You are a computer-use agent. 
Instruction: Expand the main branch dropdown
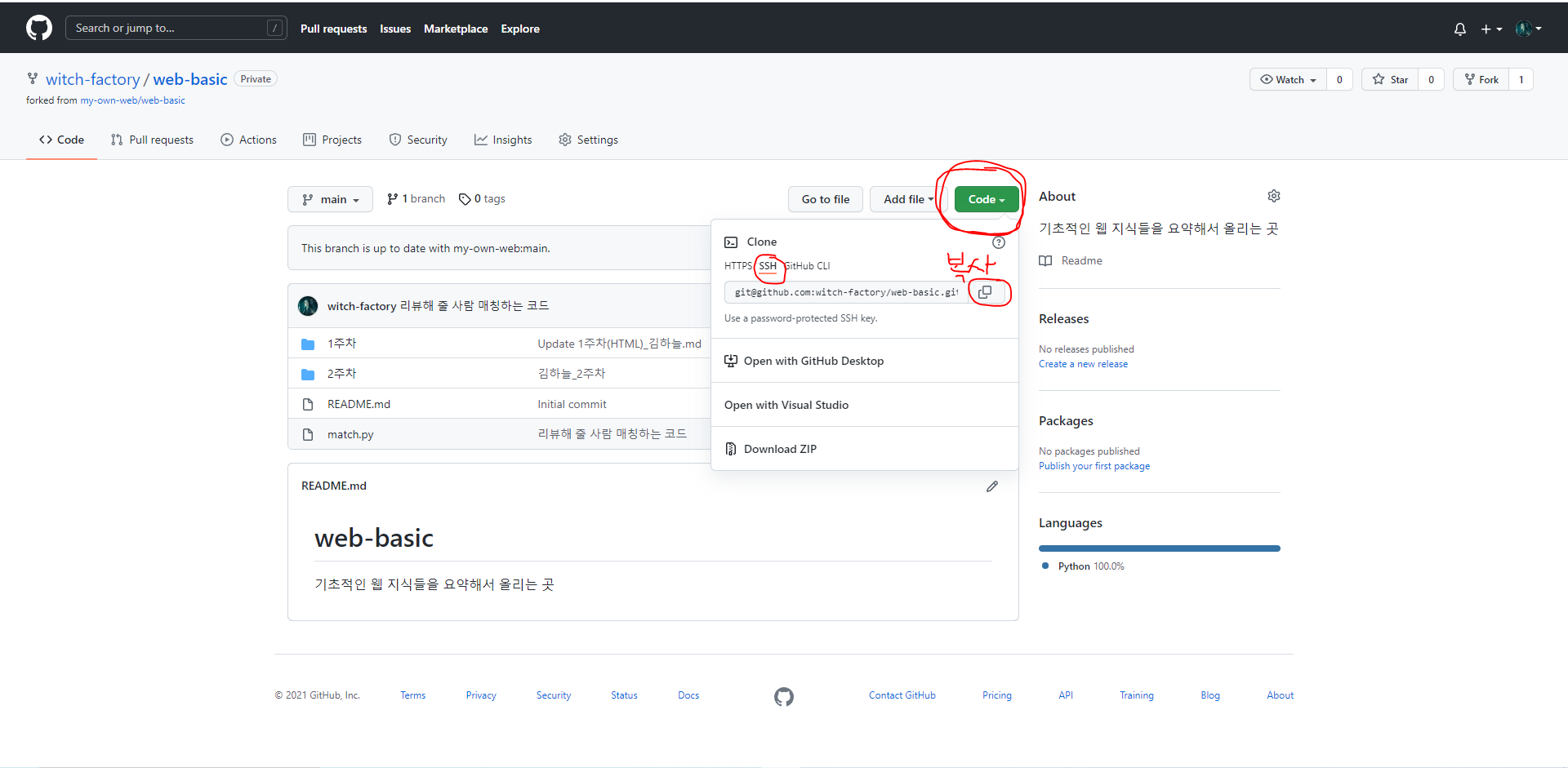[330, 199]
